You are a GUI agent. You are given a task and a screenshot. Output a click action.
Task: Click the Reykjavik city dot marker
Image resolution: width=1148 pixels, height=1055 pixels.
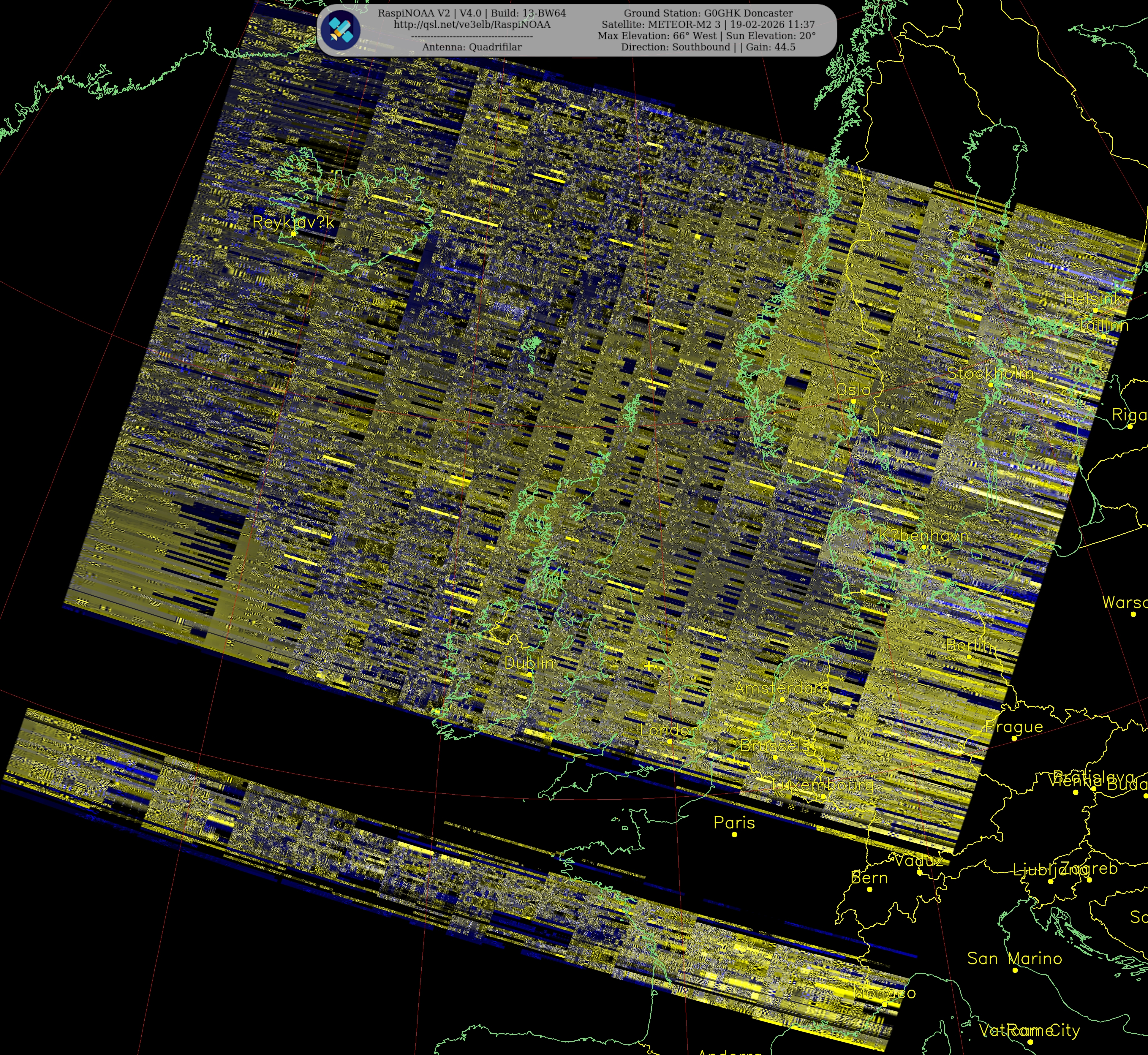coord(293,233)
